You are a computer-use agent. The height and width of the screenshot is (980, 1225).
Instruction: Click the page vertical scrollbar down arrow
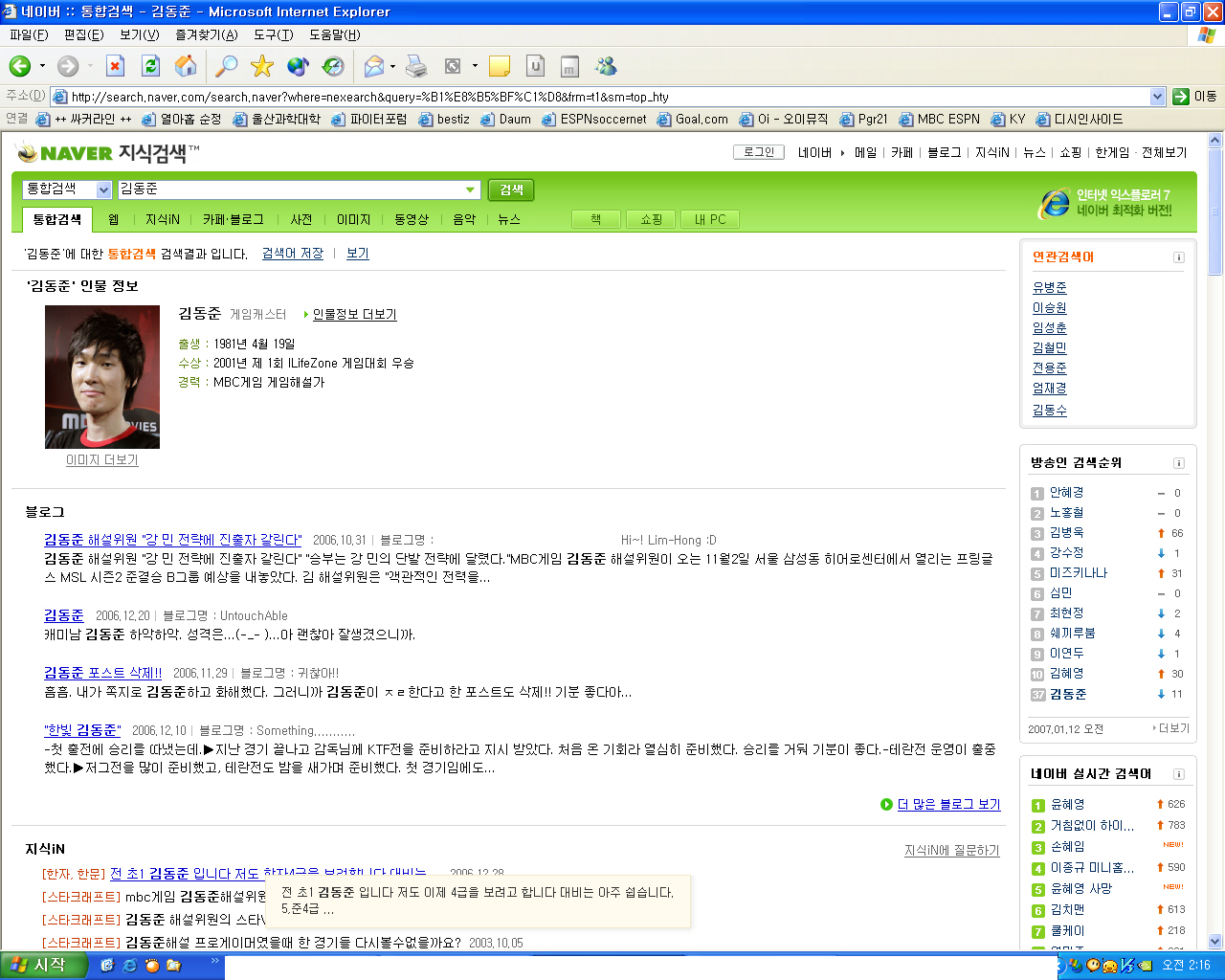[1215, 941]
